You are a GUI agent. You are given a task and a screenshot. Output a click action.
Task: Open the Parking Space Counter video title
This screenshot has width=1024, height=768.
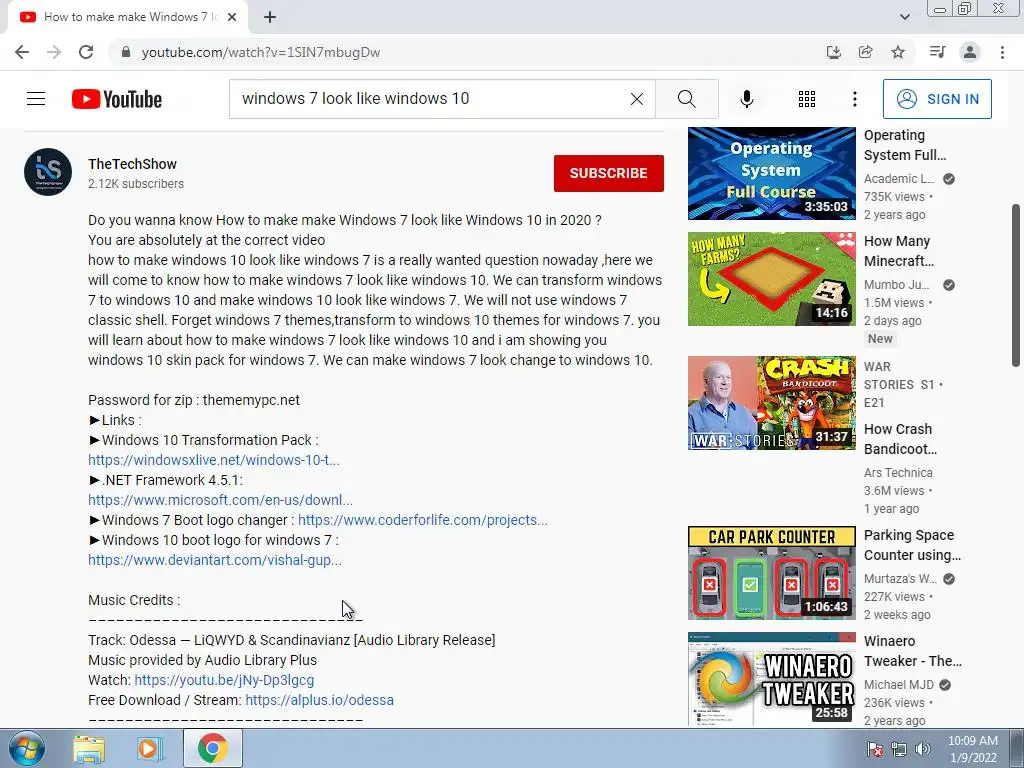tap(912, 545)
